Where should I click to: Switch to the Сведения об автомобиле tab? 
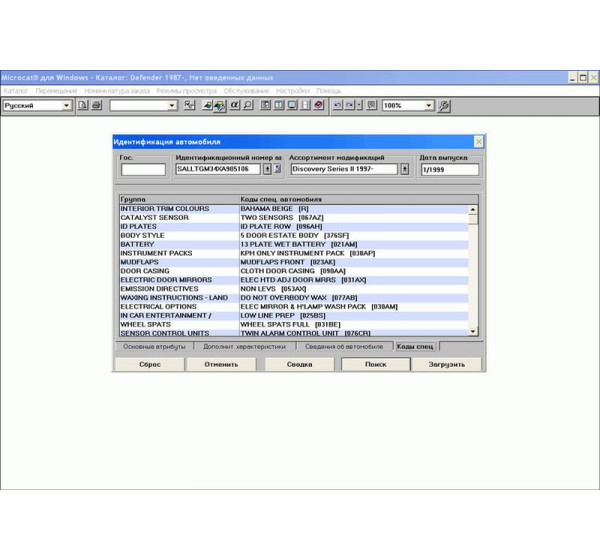tap(343, 346)
